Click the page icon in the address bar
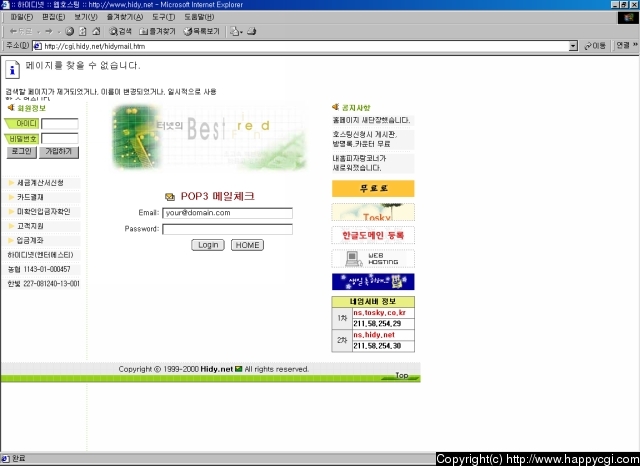 click(x=38, y=46)
